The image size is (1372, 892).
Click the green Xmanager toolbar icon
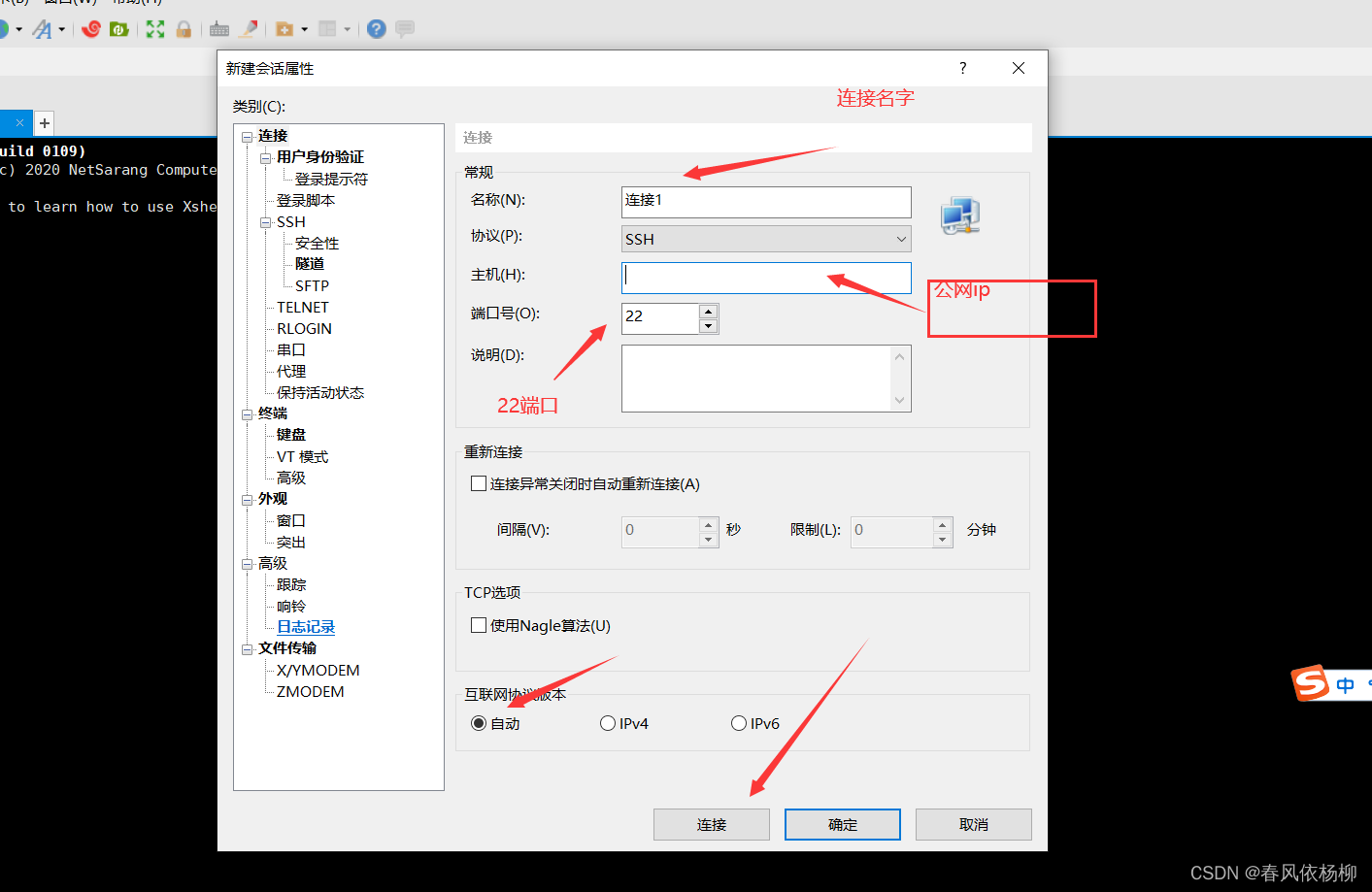tap(119, 29)
